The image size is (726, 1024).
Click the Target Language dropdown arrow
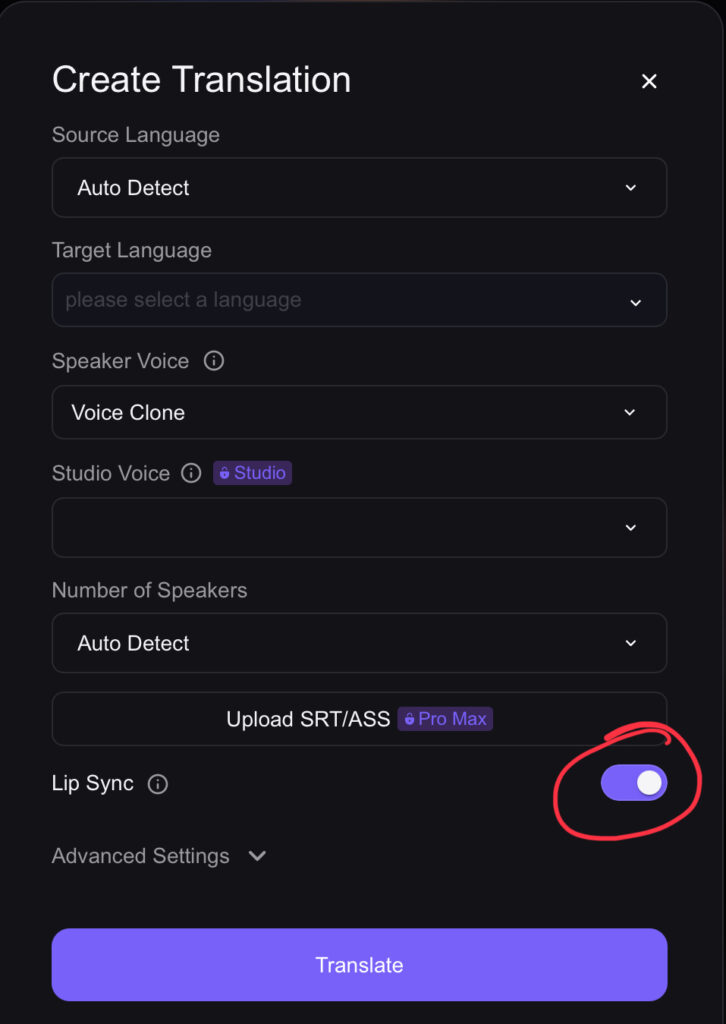(x=635, y=302)
